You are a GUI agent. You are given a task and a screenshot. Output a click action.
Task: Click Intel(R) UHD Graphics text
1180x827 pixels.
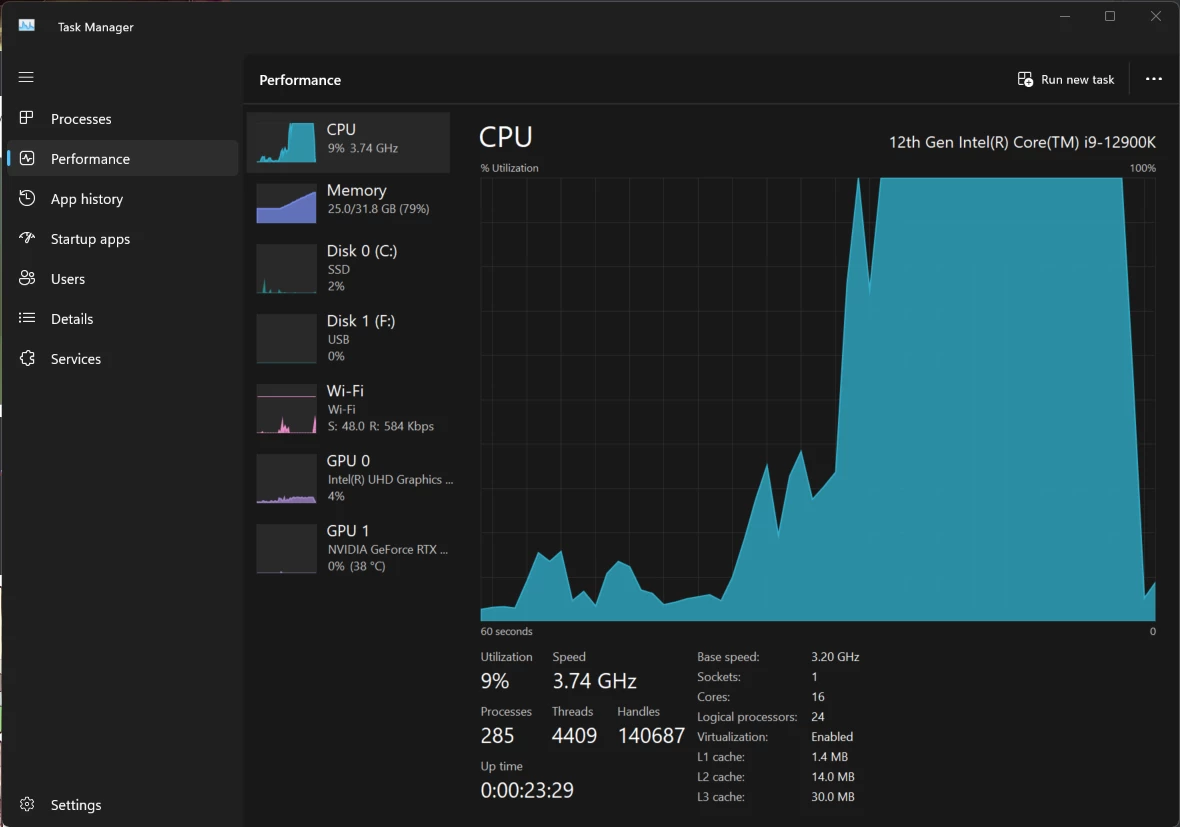point(390,479)
